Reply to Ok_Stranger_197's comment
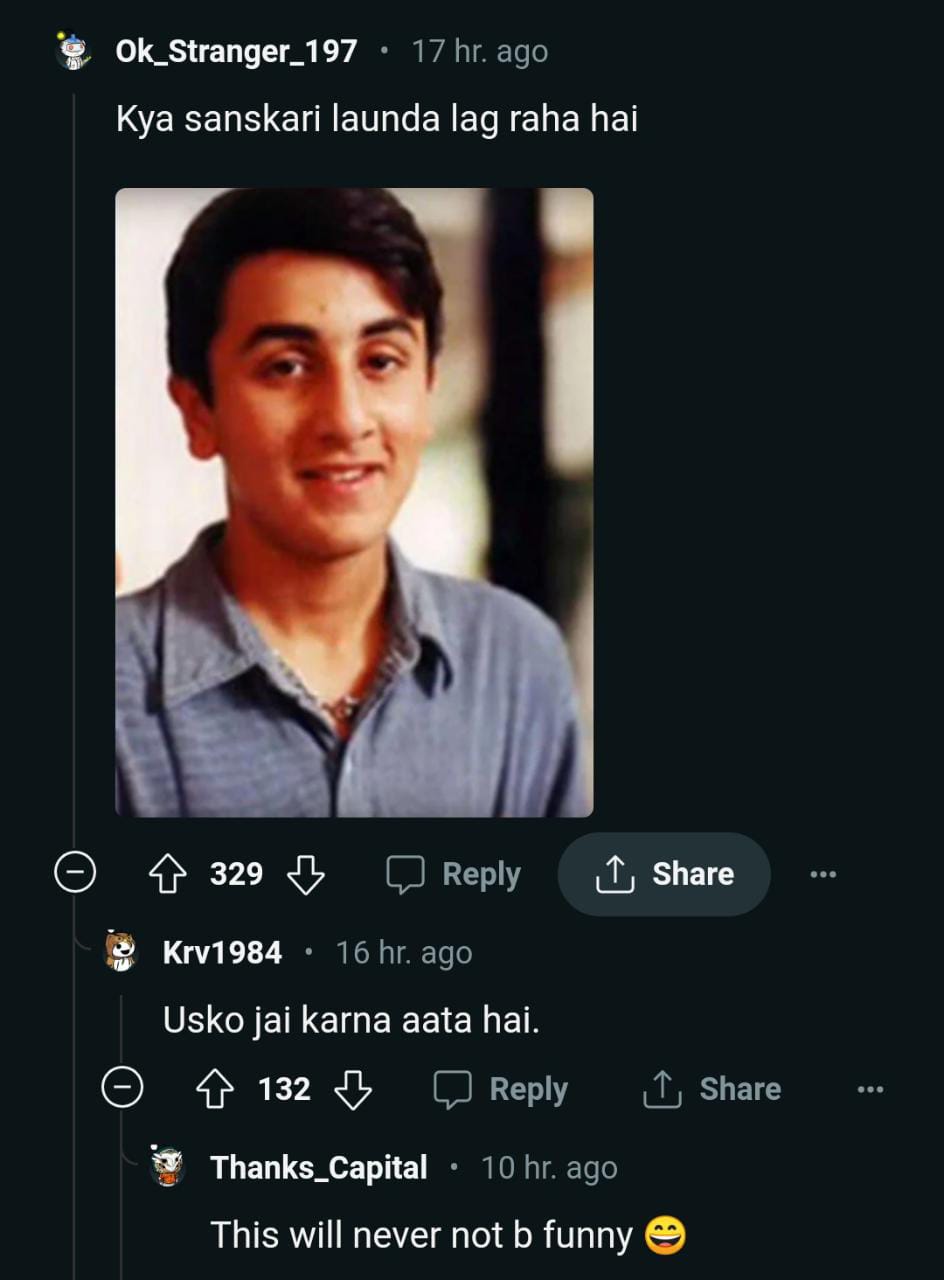944x1280 pixels. tap(454, 875)
